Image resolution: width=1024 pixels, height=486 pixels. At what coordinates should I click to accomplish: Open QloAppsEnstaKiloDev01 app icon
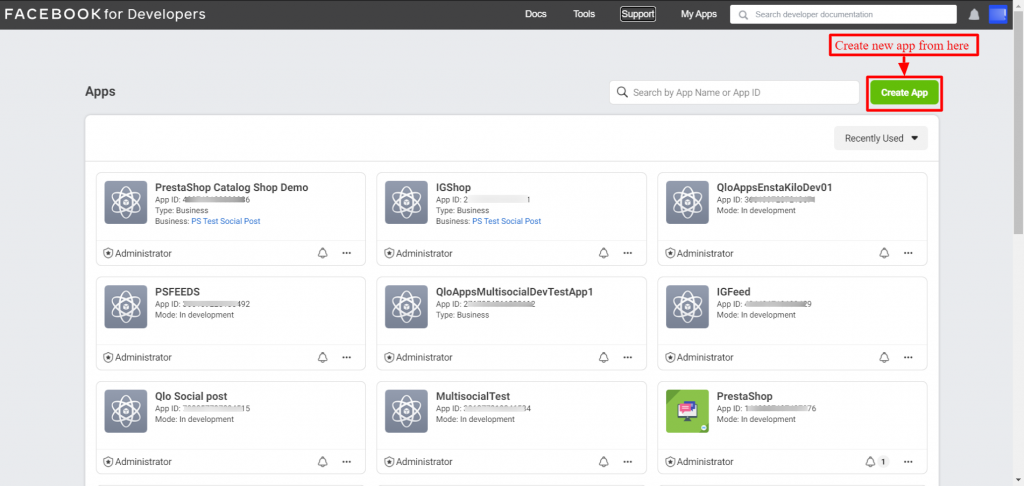coord(687,202)
